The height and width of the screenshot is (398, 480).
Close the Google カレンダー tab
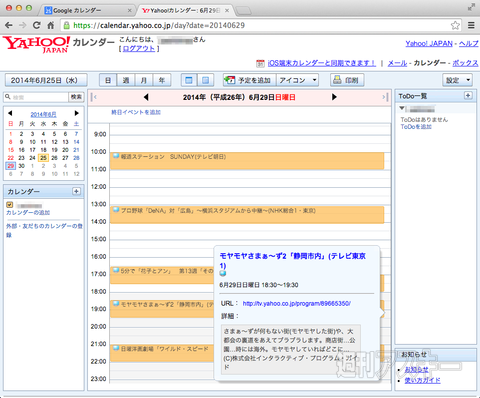tap(130, 11)
